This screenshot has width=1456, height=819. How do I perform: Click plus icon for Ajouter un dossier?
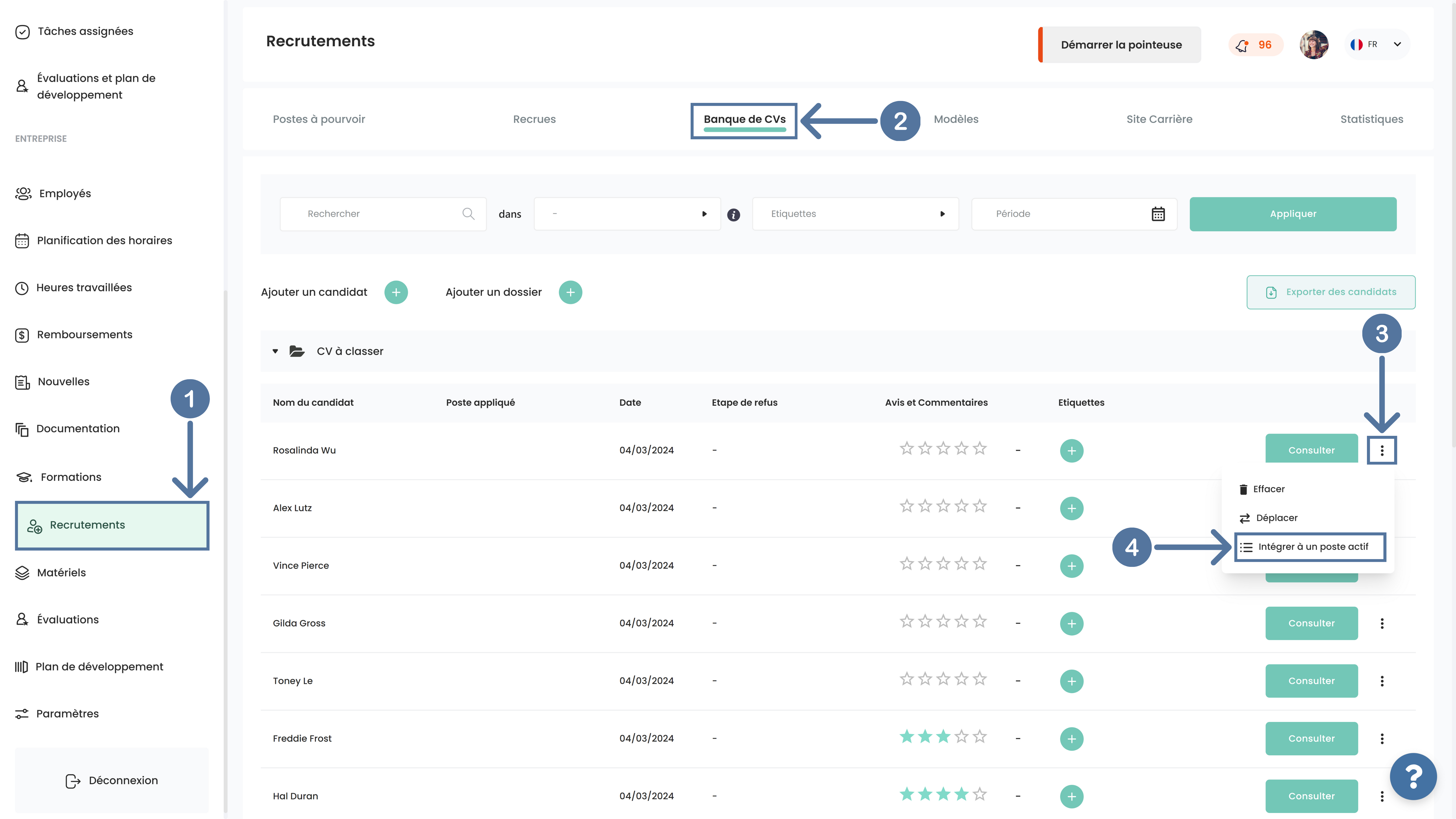[x=570, y=292]
